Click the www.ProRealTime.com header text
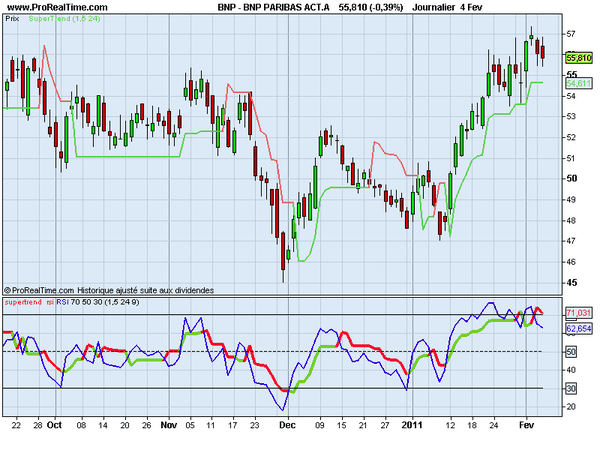Viewport: 600px width, 450px height. [57, 7]
